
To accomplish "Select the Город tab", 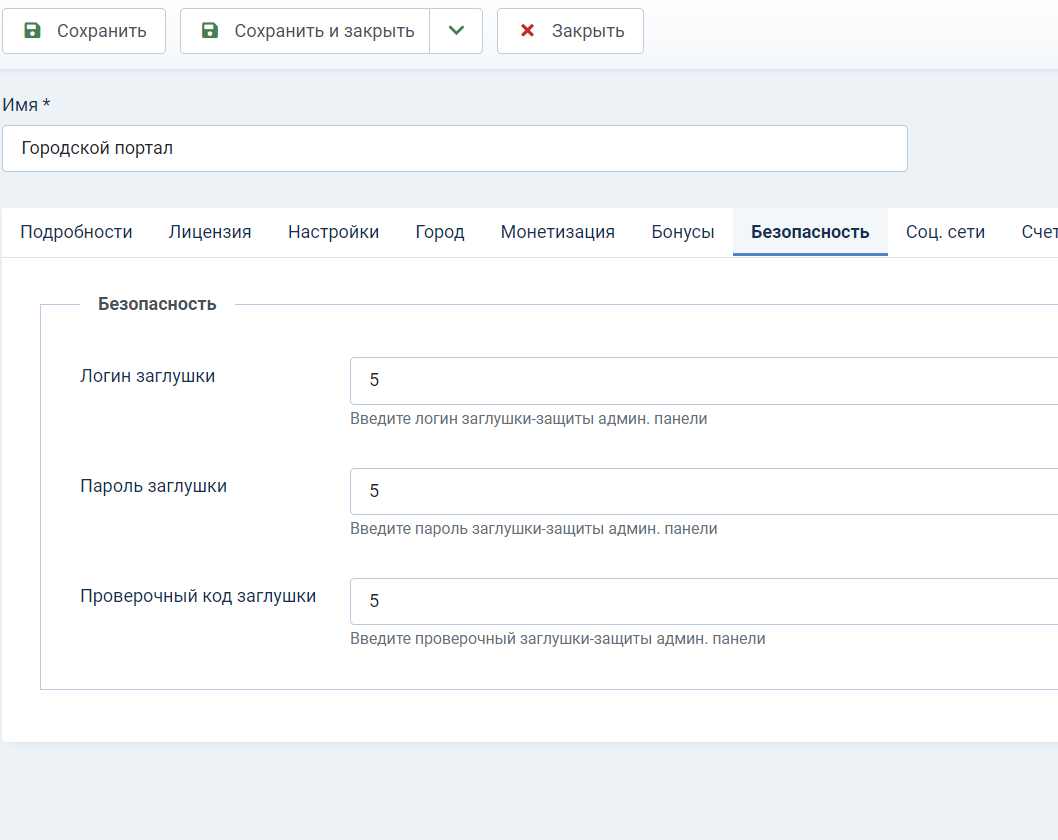I will (x=440, y=232).
